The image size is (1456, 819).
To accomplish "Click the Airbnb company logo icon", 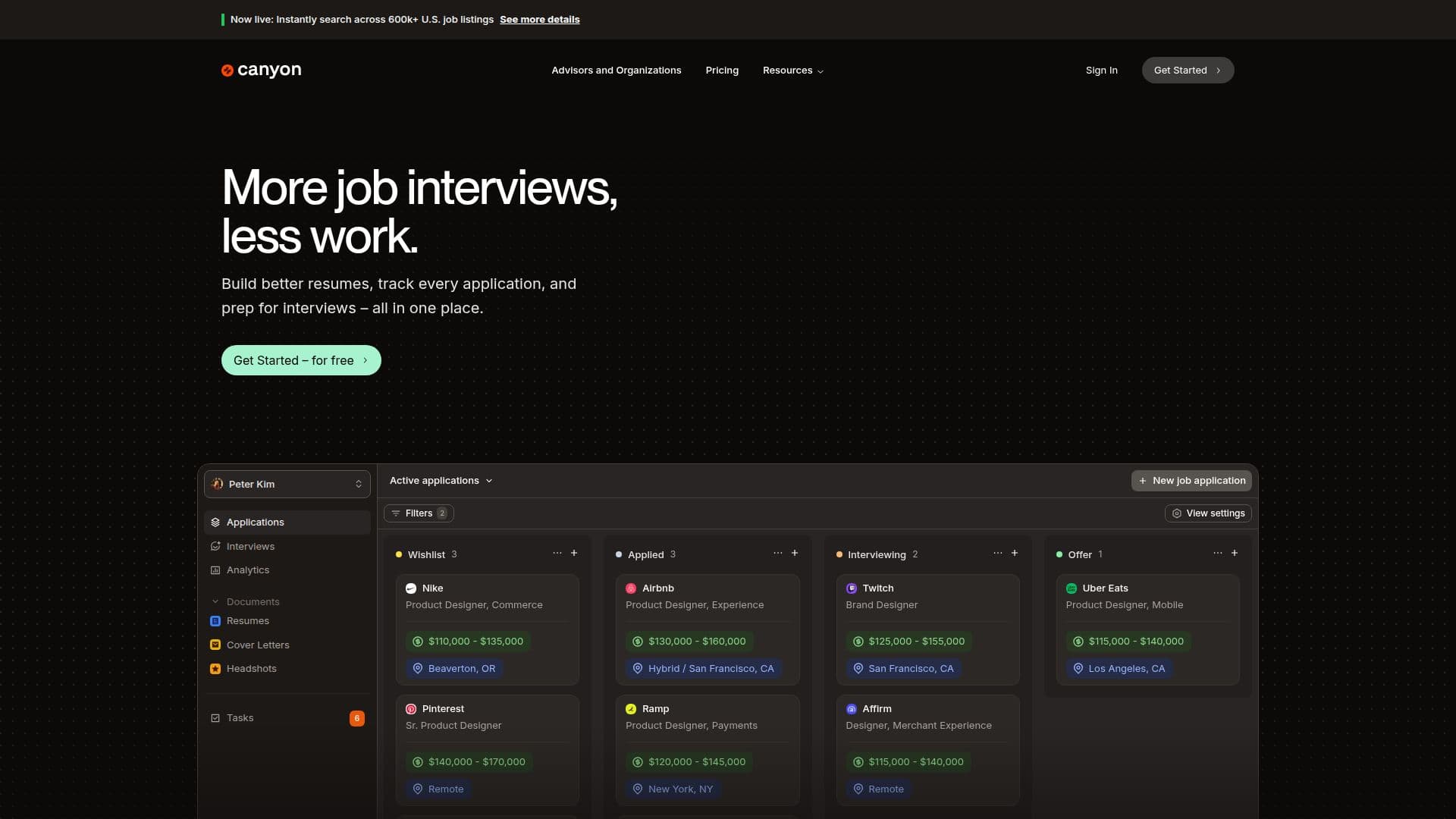I will [x=631, y=588].
